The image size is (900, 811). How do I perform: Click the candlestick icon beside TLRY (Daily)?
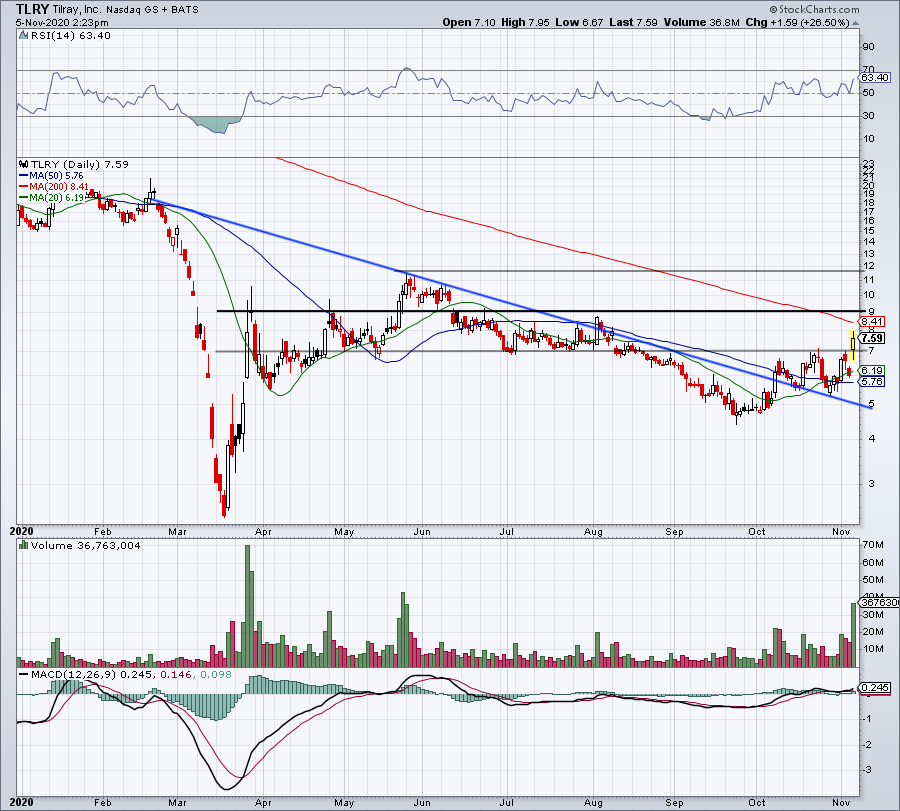point(24,164)
